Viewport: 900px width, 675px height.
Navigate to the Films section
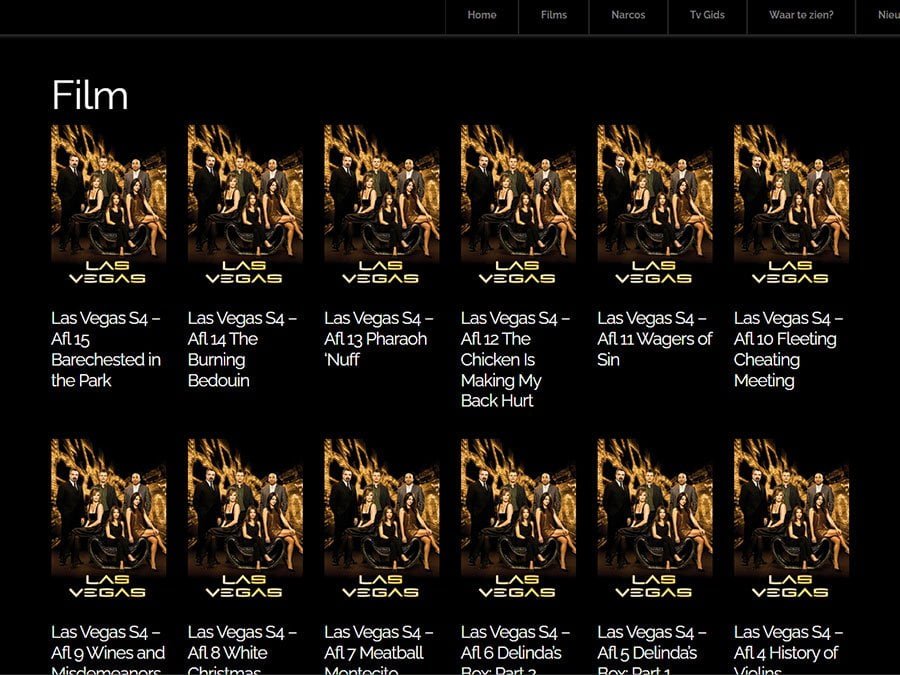pyautogui.click(x=553, y=15)
